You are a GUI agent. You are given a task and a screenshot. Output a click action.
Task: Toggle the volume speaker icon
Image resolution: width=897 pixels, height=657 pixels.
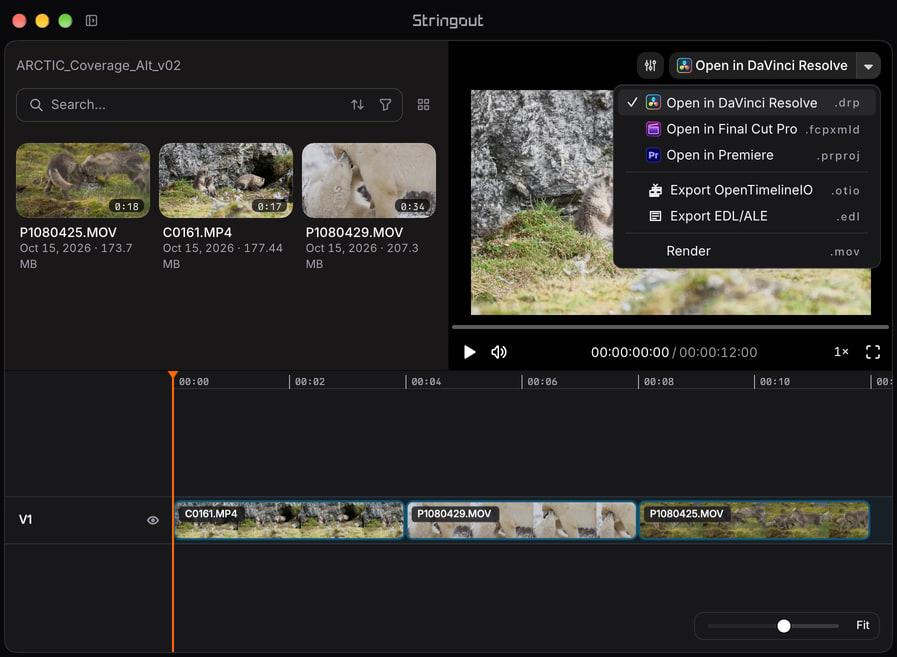499,352
